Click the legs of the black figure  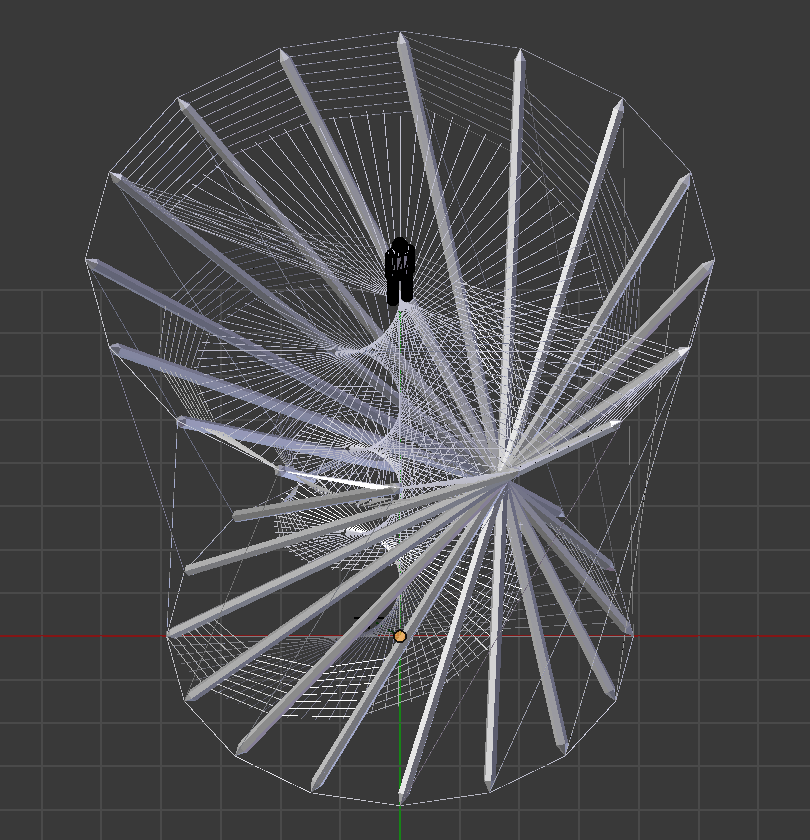400,291
